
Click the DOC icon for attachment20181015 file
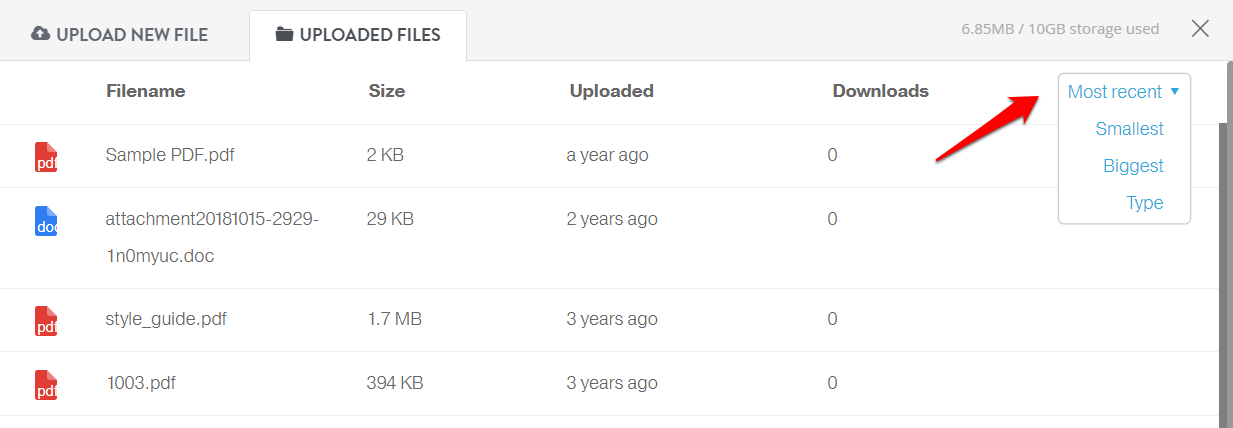[46, 221]
